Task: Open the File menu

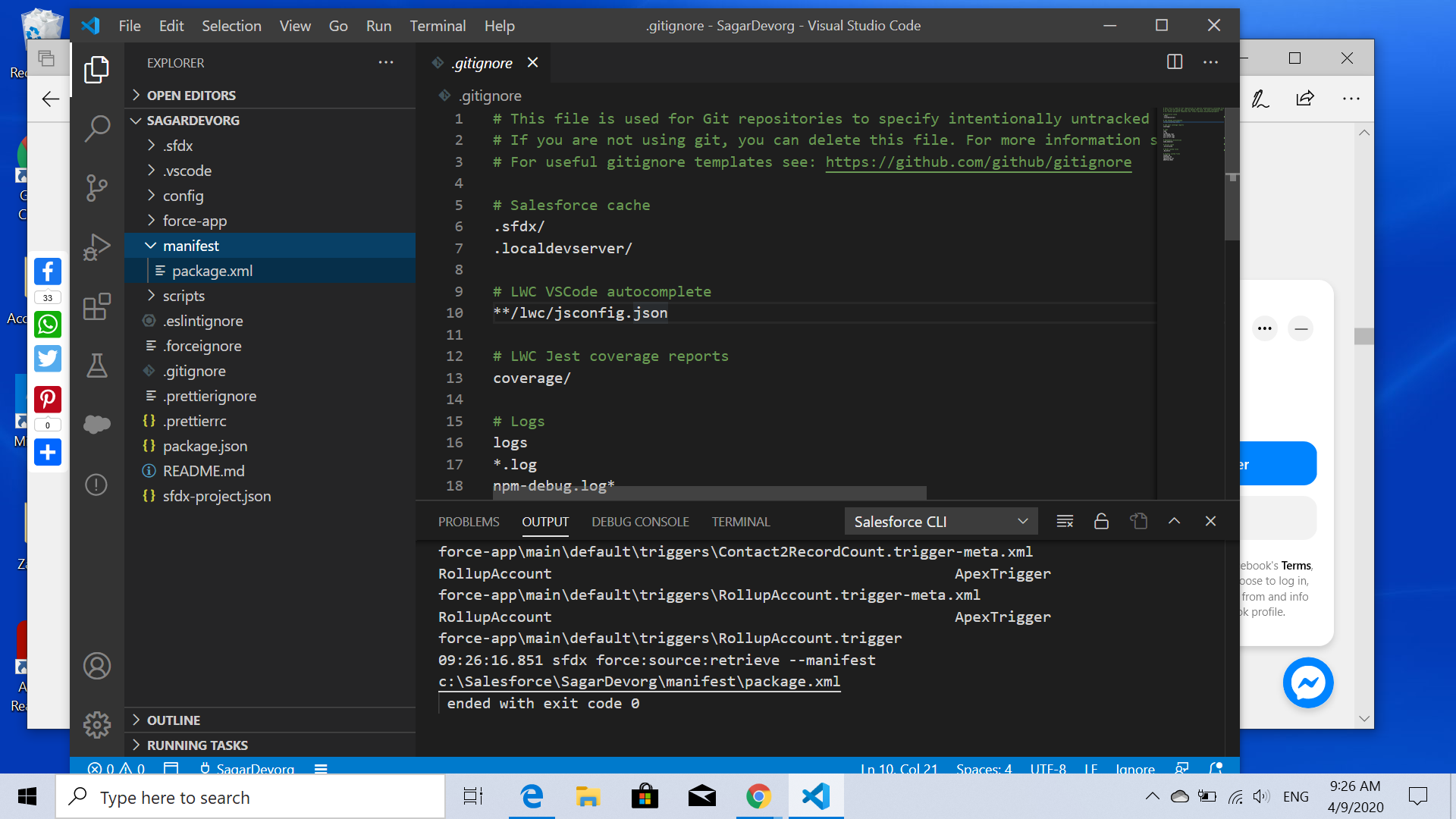Action: (x=130, y=26)
